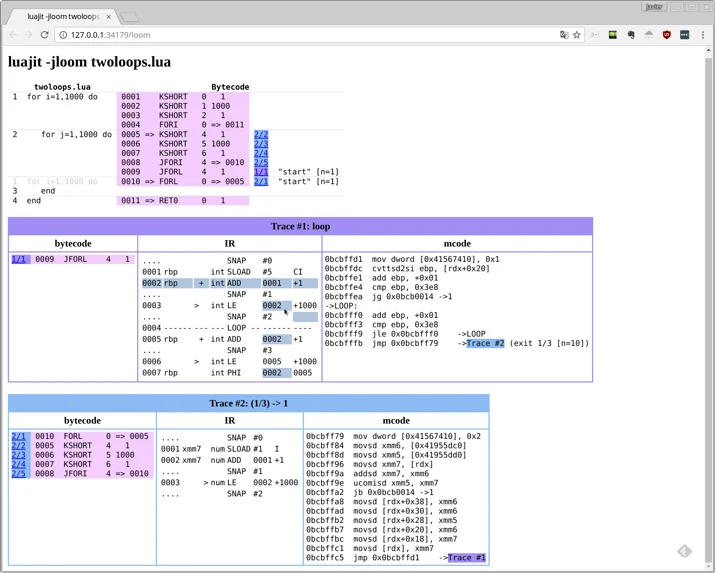Click the '(exit 1/3 [n=10])' annotation
The height and width of the screenshot is (573, 715).
tap(549, 343)
